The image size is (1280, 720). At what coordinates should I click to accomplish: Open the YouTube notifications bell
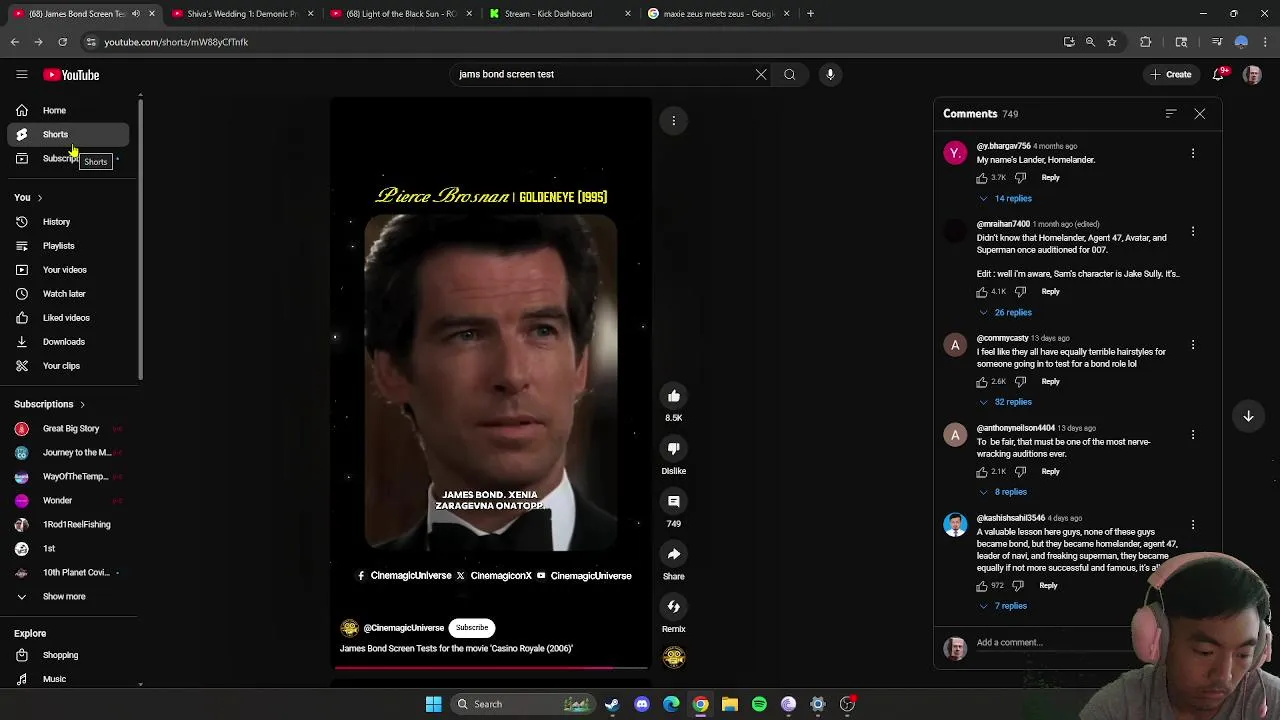pyautogui.click(x=1219, y=75)
